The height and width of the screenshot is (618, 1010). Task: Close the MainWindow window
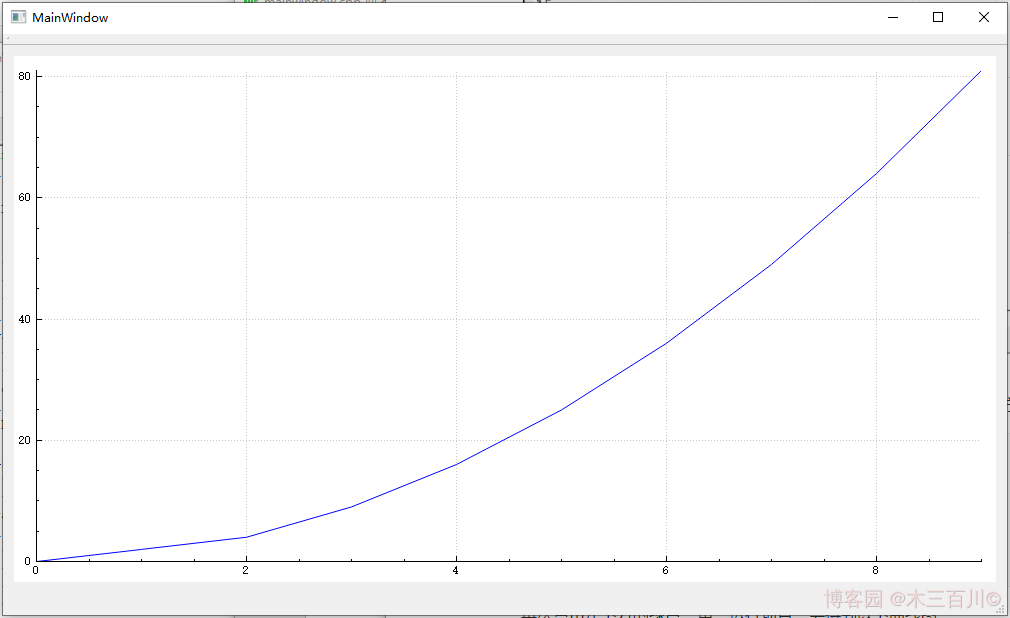[984, 17]
